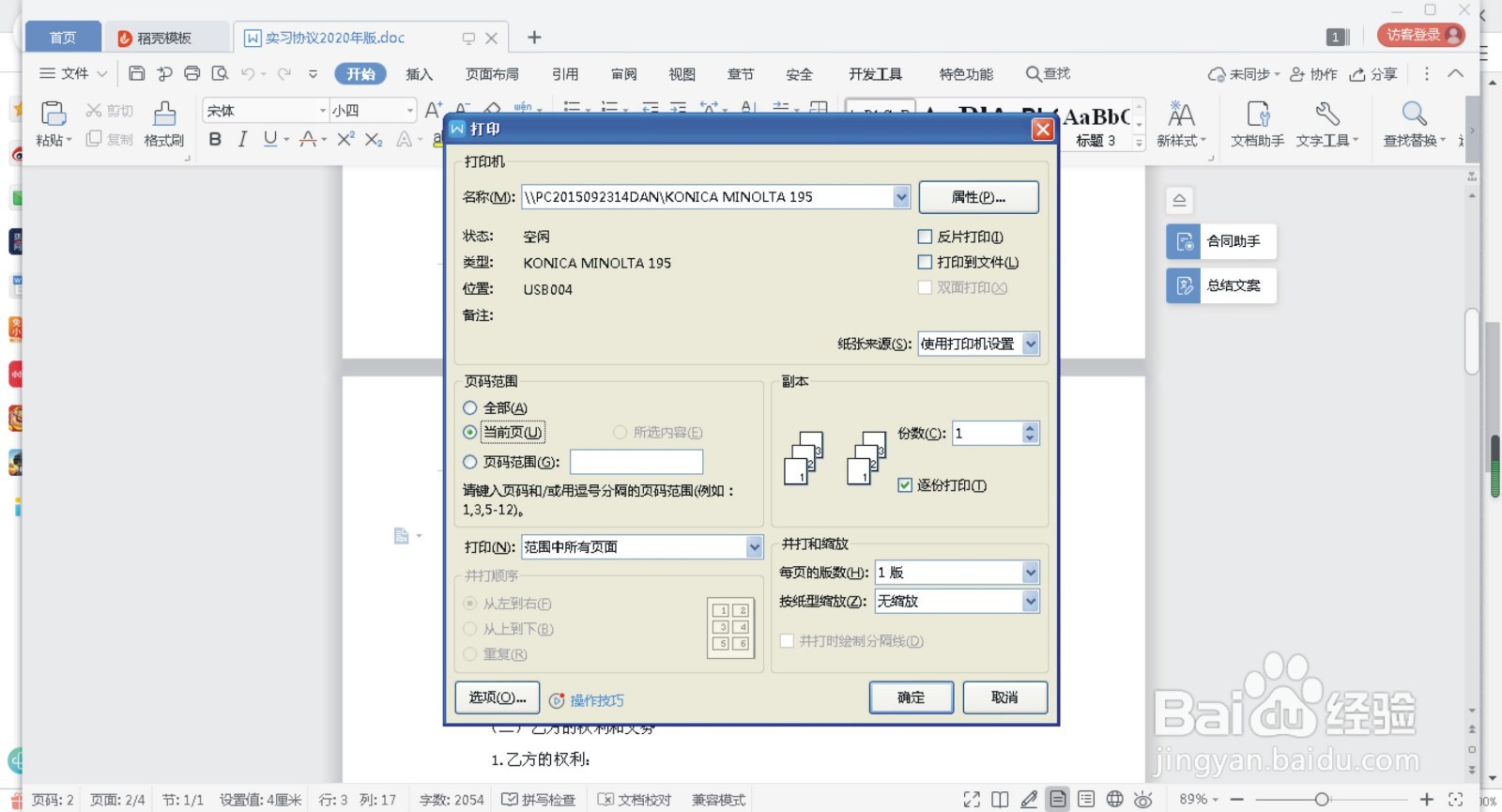The height and width of the screenshot is (812, 1502).
Task: Switch to web layout globe icon
Action: click(1114, 800)
